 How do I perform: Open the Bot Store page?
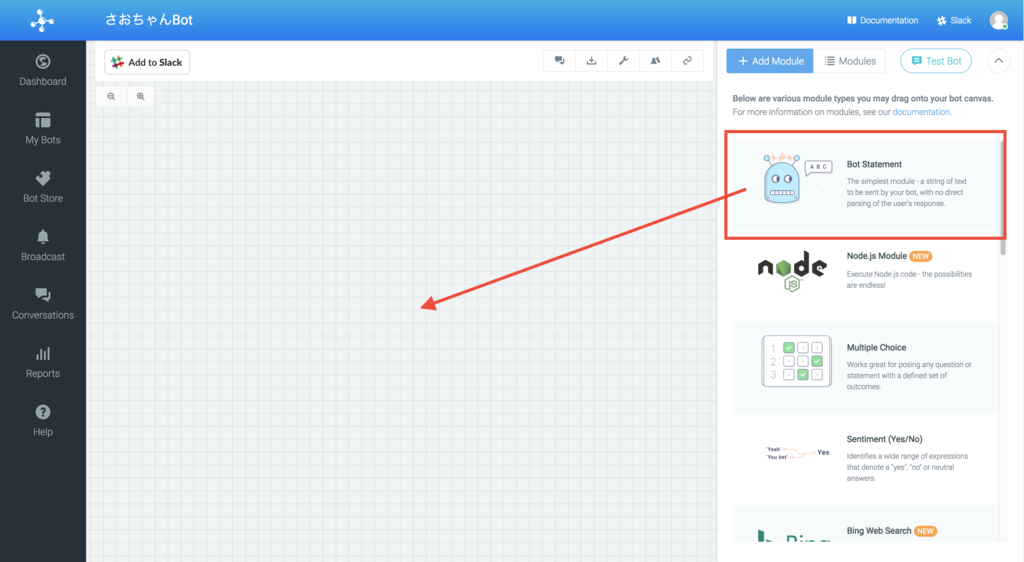tap(42, 187)
